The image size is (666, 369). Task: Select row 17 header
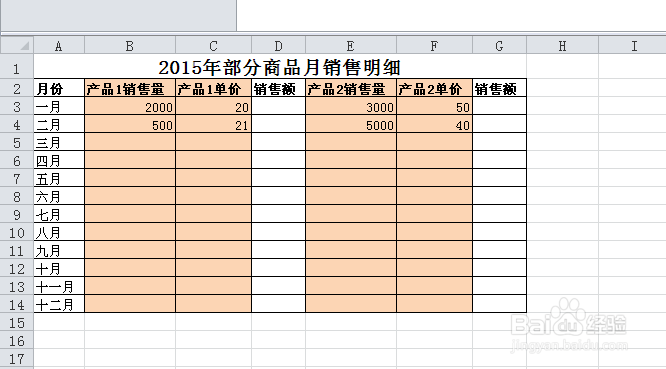(17, 358)
